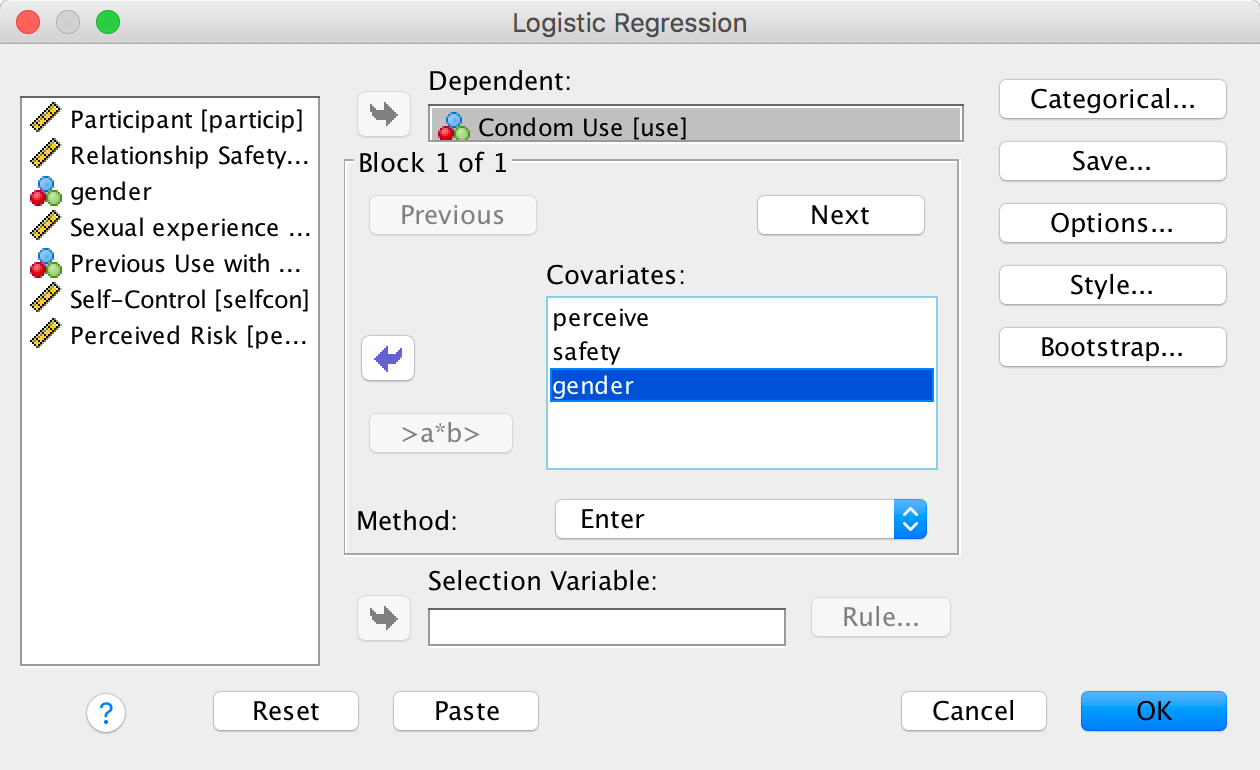Open help with the question mark icon
The width and height of the screenshot is (1260, 770).
(106, 713)
